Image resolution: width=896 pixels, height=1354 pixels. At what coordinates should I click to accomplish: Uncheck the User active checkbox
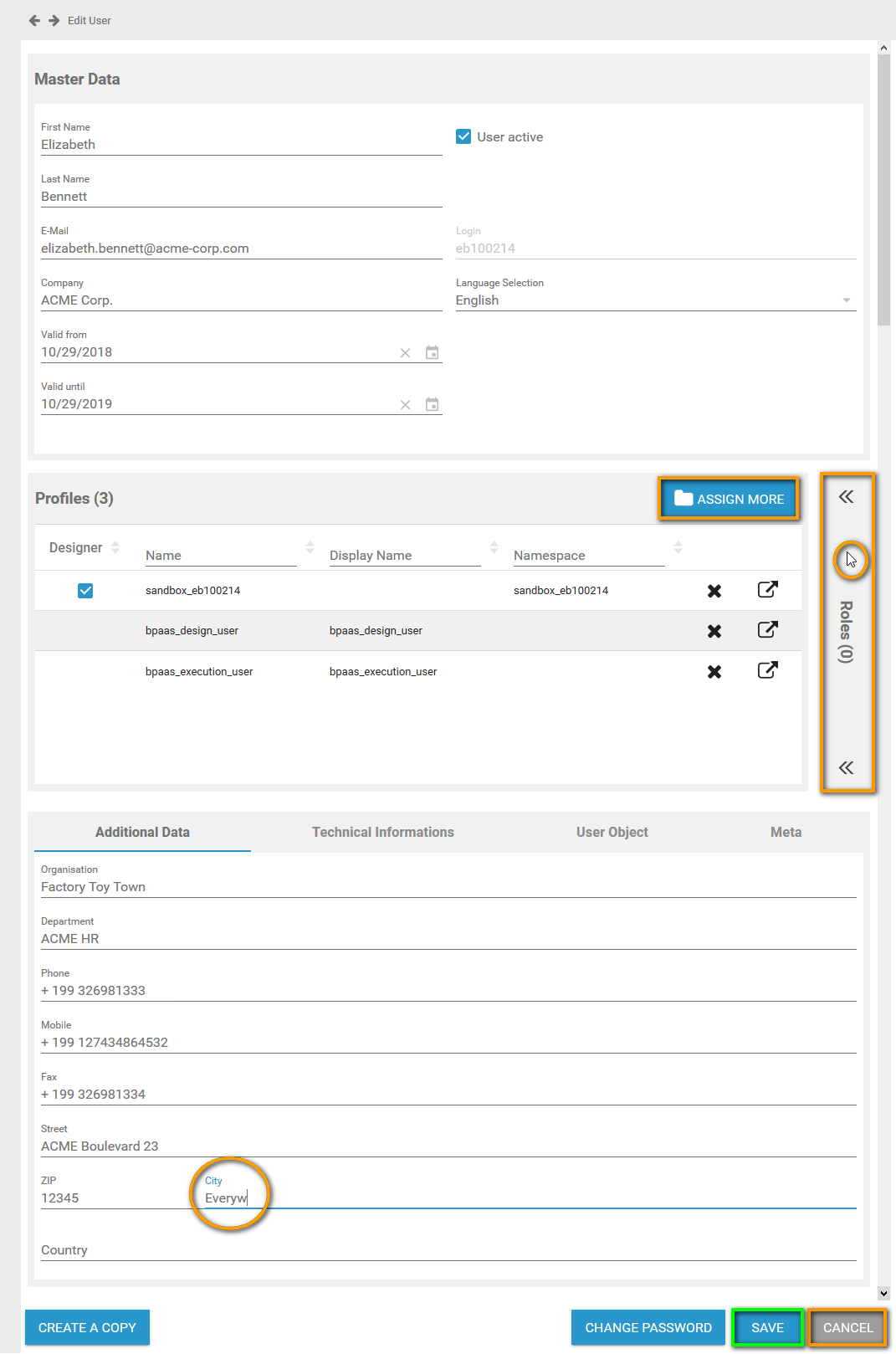(463, 136)
